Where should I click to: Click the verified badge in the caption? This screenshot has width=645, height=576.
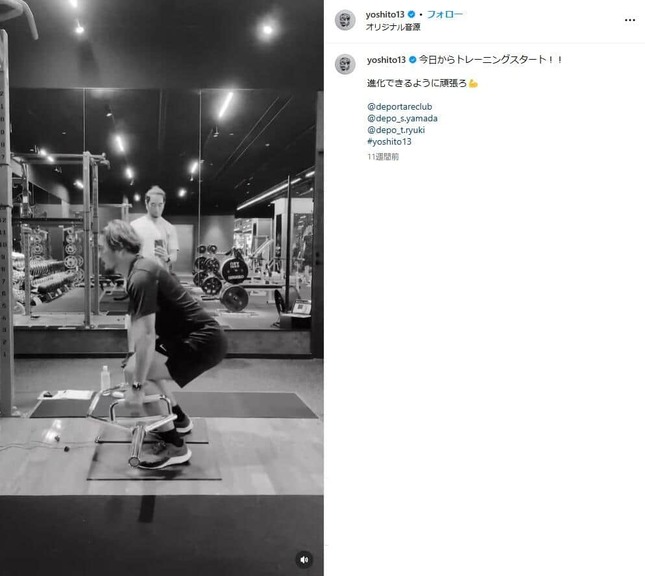pos(413,60)
